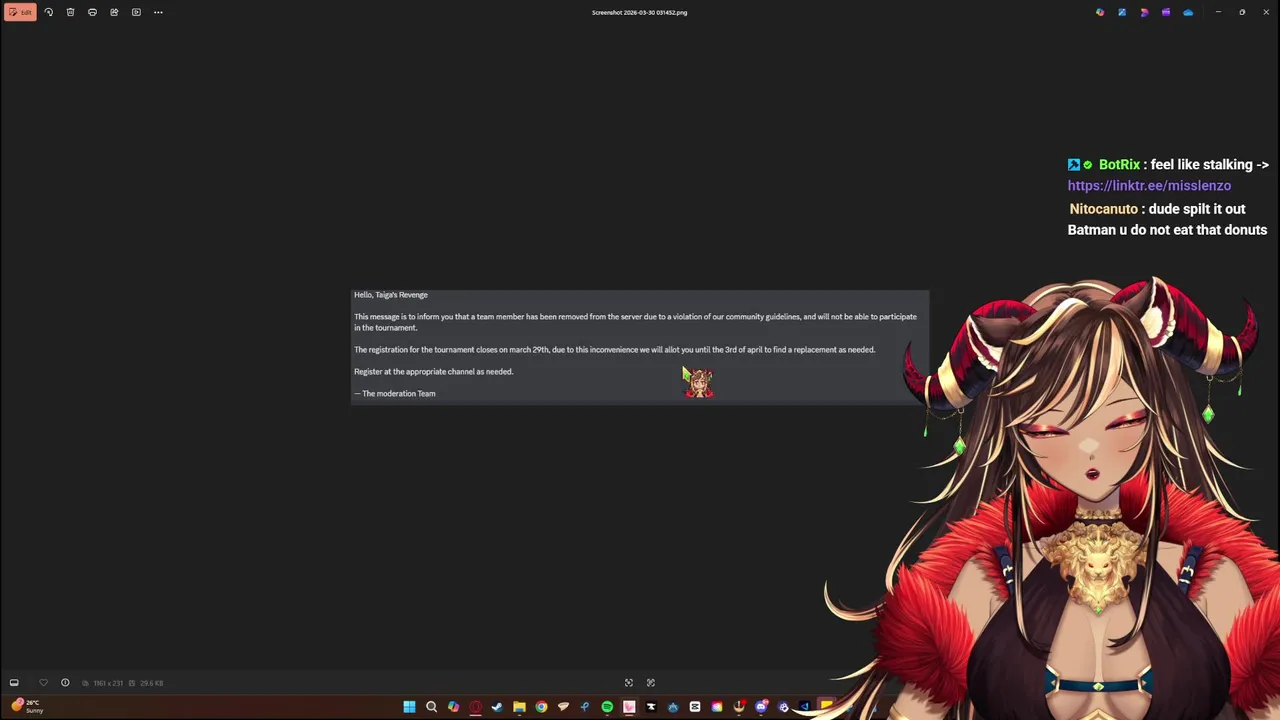Open the linktr.ee/misslenzo link in chat
1280x720 pixels.
pos(1149,186)
